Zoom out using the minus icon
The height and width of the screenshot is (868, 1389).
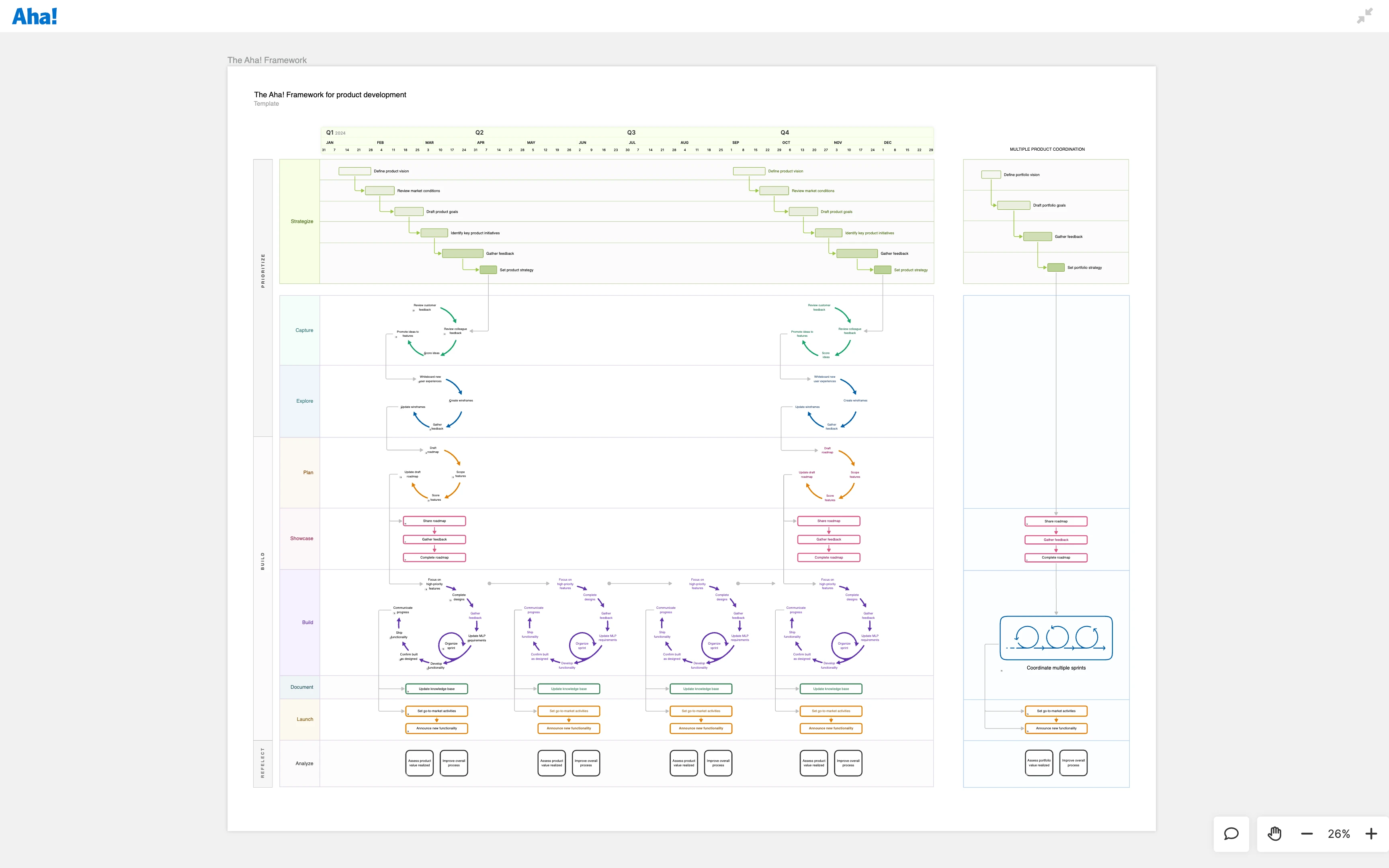(1306, 834)
